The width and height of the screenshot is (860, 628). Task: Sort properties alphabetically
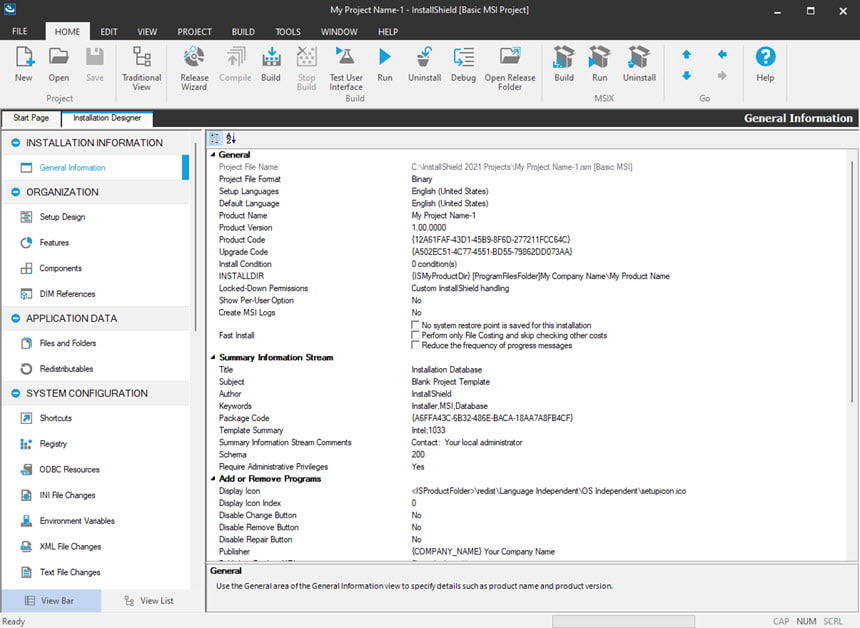pyautogui.click(x=231, y=139)
